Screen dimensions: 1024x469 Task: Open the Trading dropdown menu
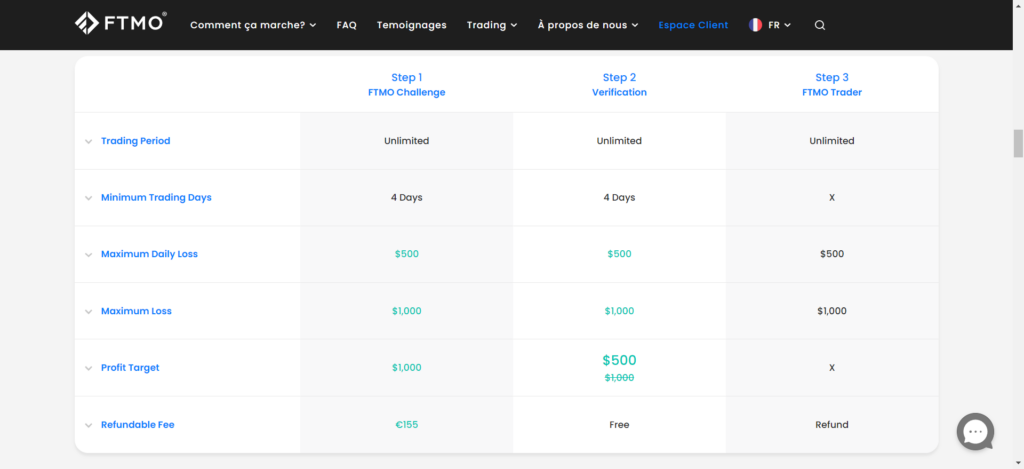tap(492, 25)
